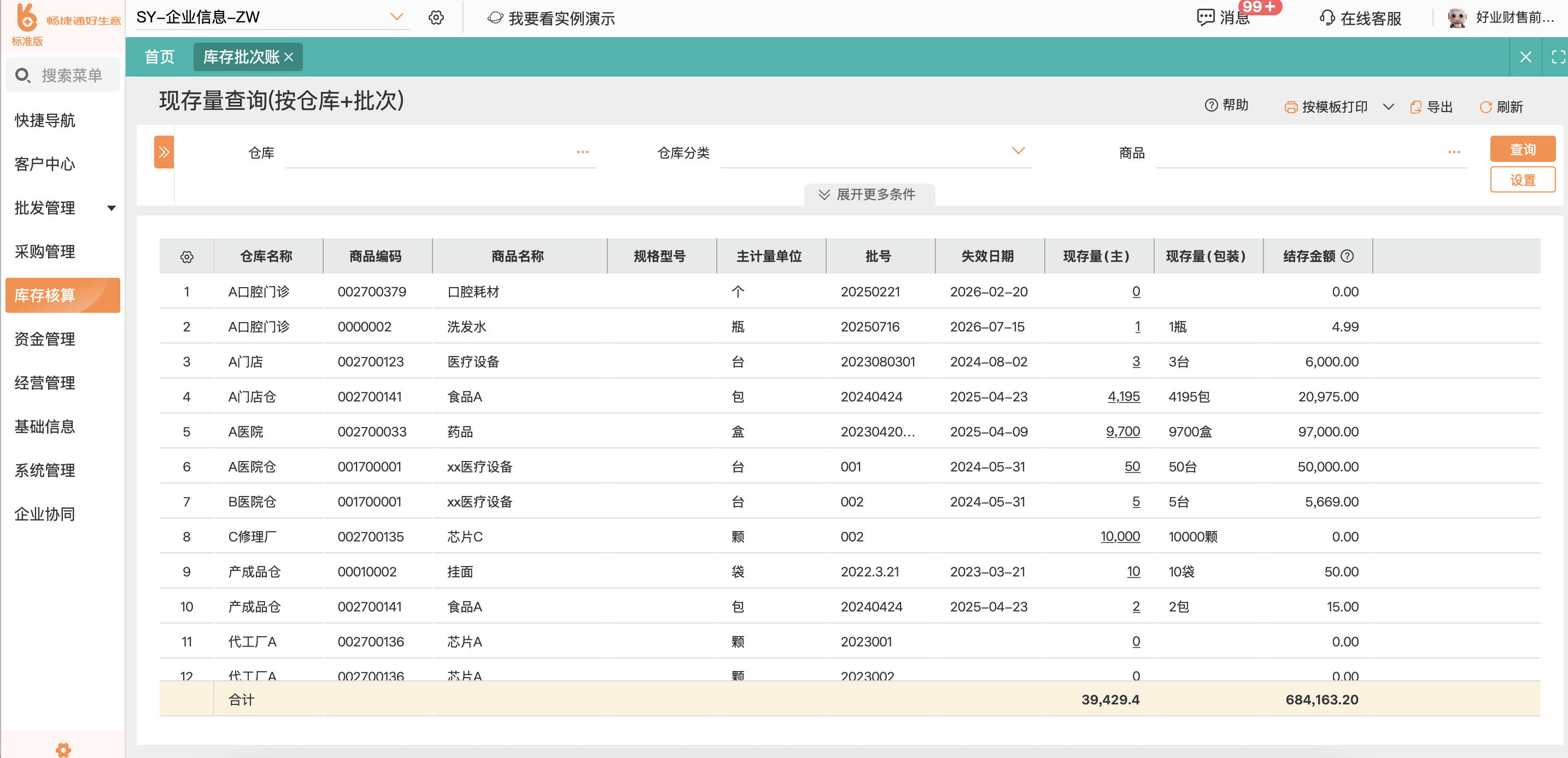This screenshot has height=758, width=1568.
Task: Open 采购管理 in the sidebar menu
Action: pos(45,252)
